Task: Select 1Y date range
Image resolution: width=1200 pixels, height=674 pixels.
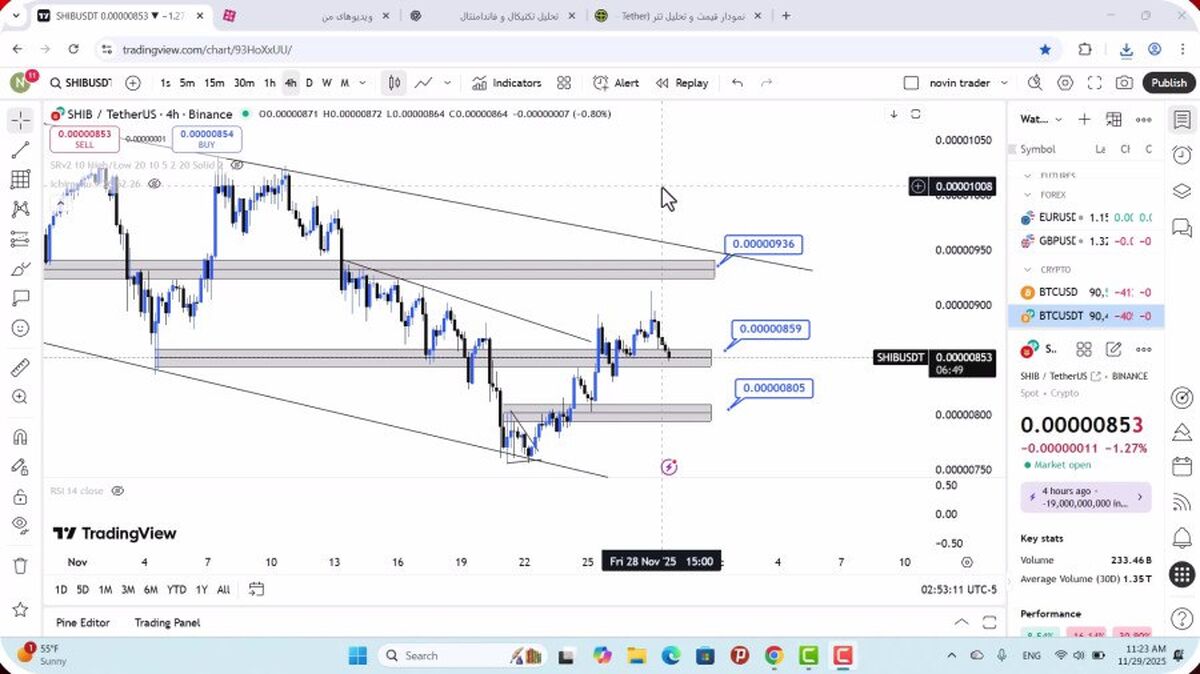Action: click(202, 589)
